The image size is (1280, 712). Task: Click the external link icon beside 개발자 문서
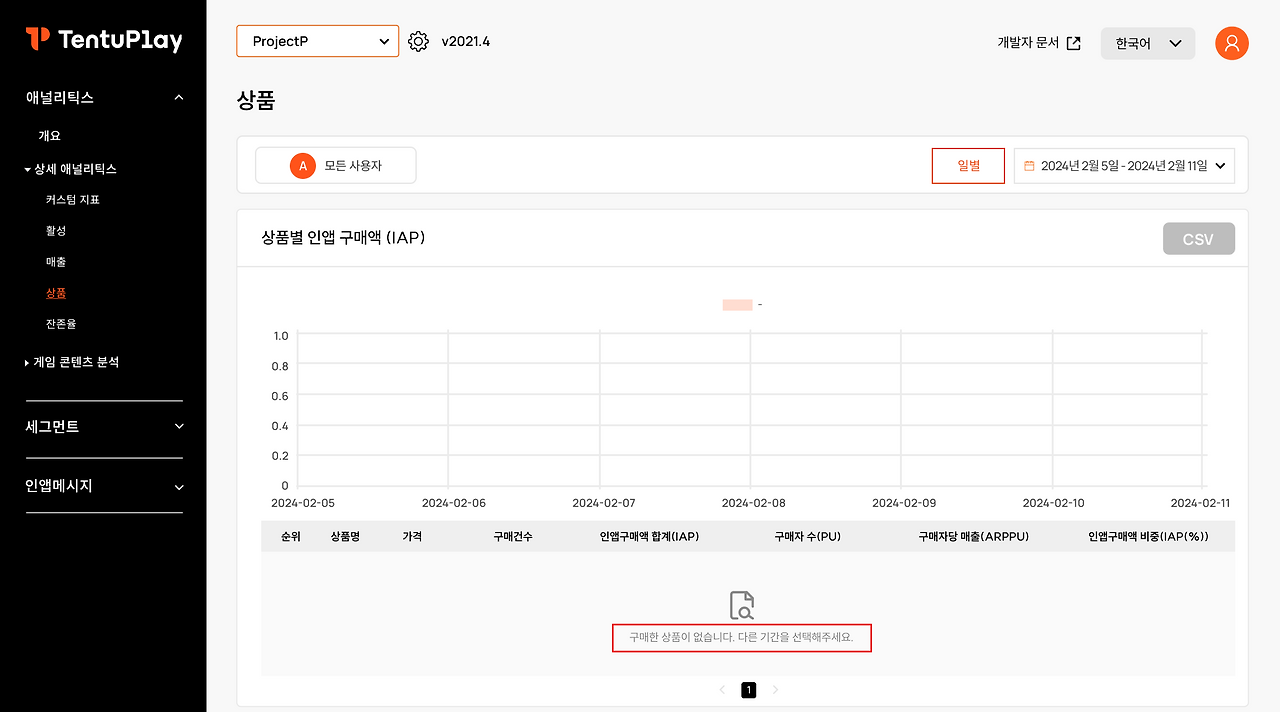(x=1073, y=43)
